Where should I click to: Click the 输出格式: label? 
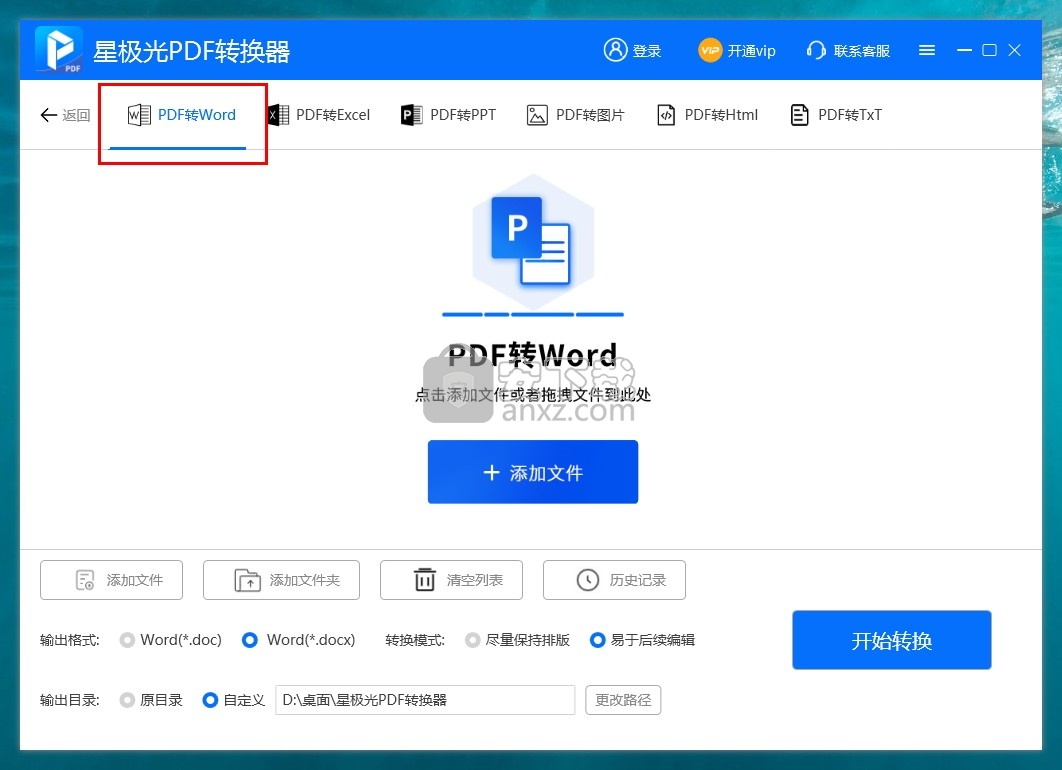coord(70,640)
